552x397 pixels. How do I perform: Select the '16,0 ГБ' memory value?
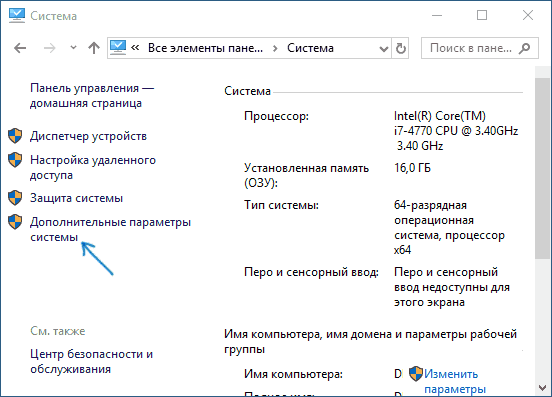point(412,168)
